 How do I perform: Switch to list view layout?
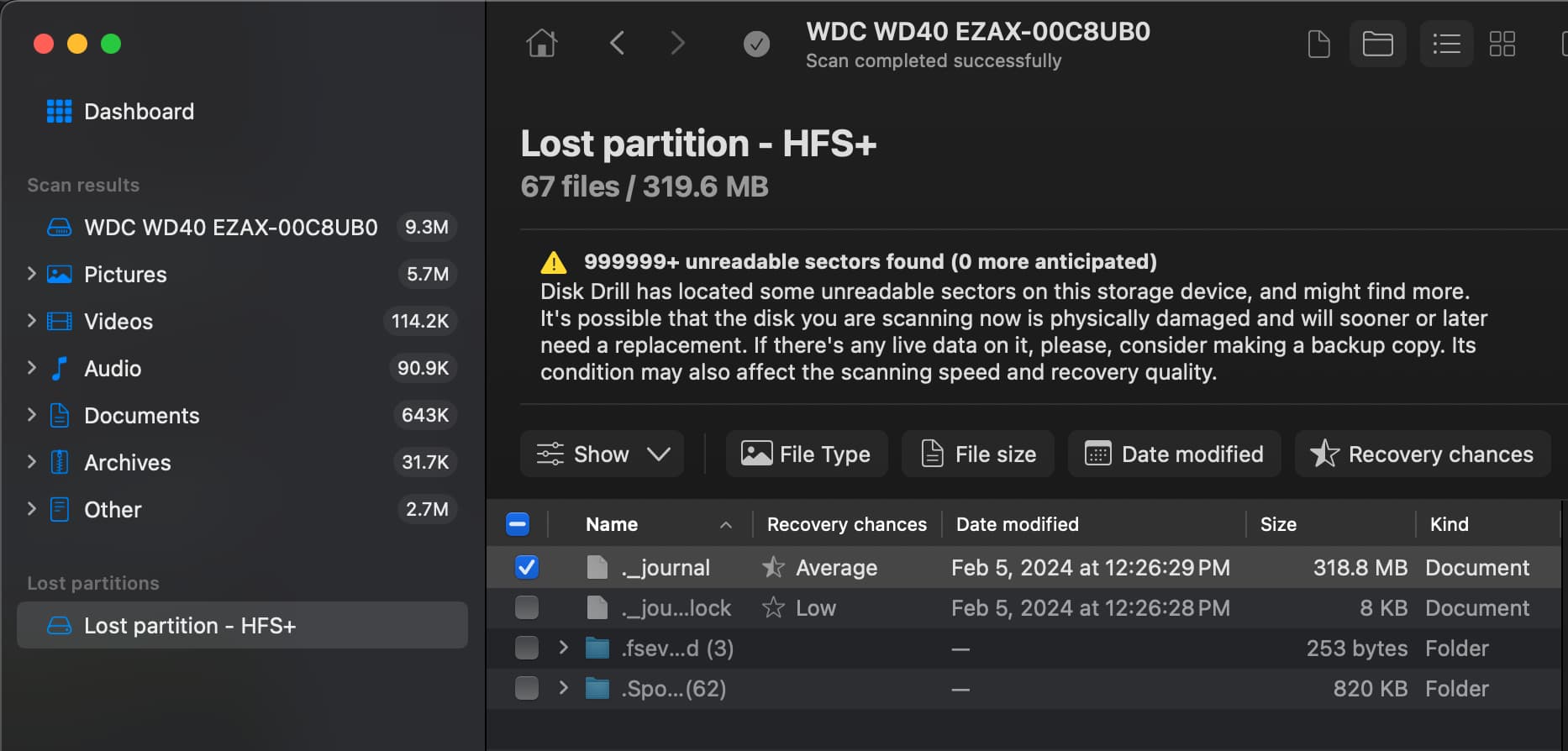click(x=1446, y=44)
